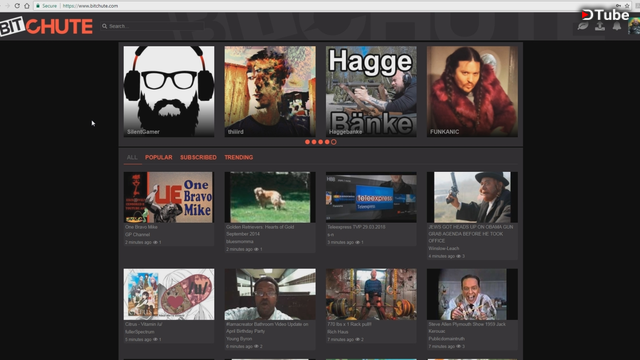Open the Haggebanke featured channel
This screenshot has height=360, width=640.
(x=371, y=91)
